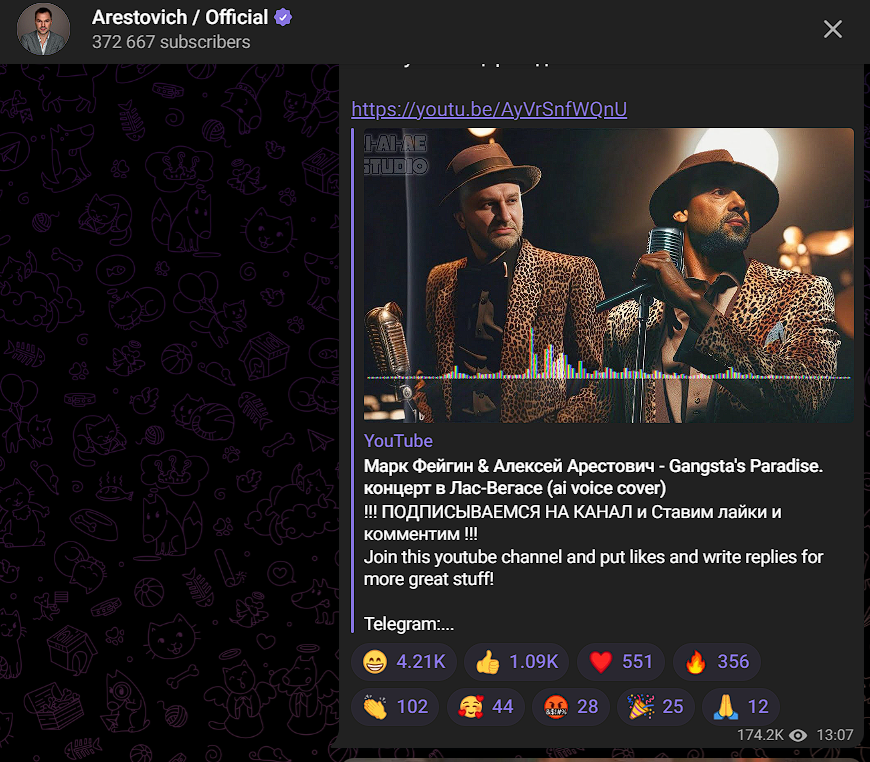The image size is (870, 762).
Task: Click the 372 667 subscribers count
Action: (171, 42)
